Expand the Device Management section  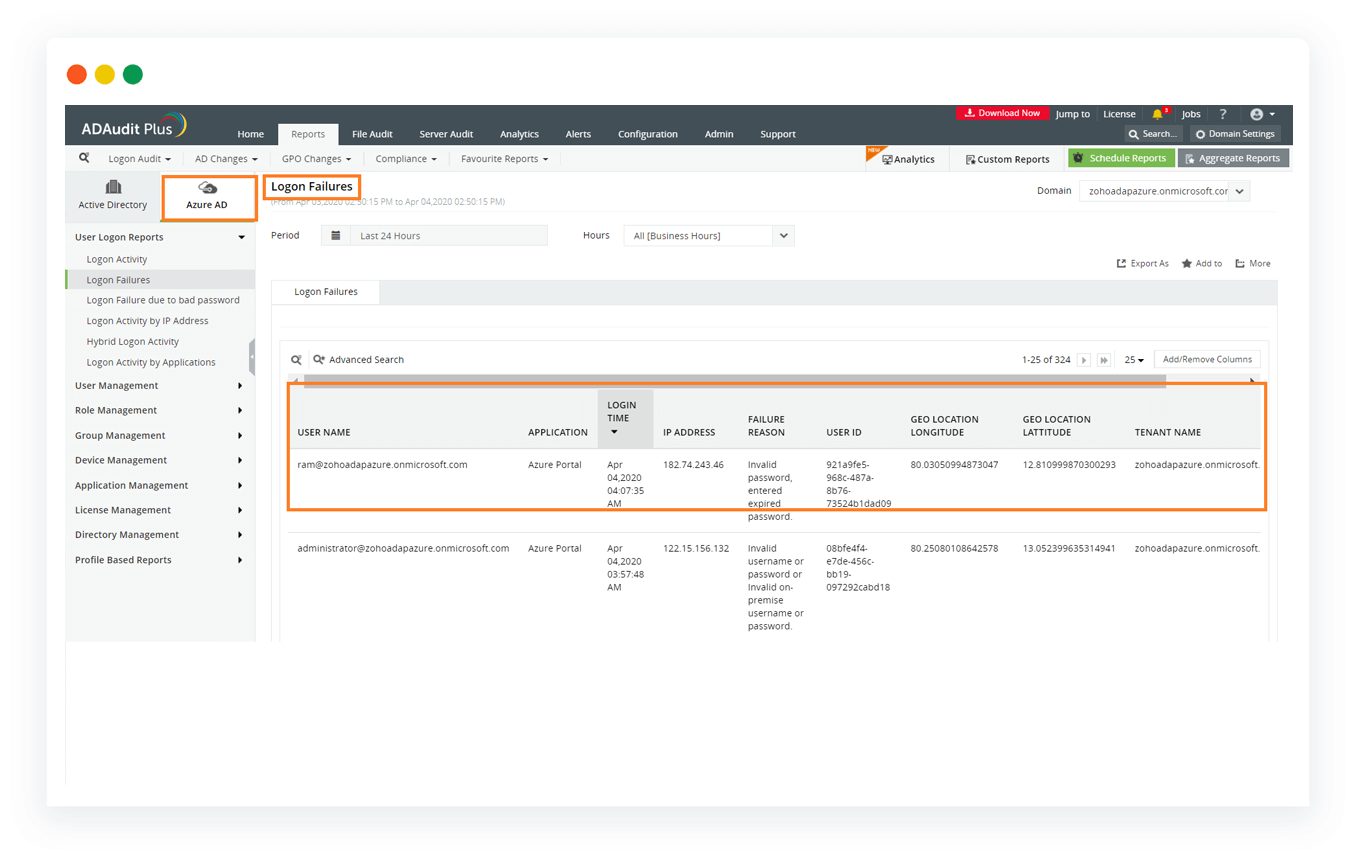(160, 460)
